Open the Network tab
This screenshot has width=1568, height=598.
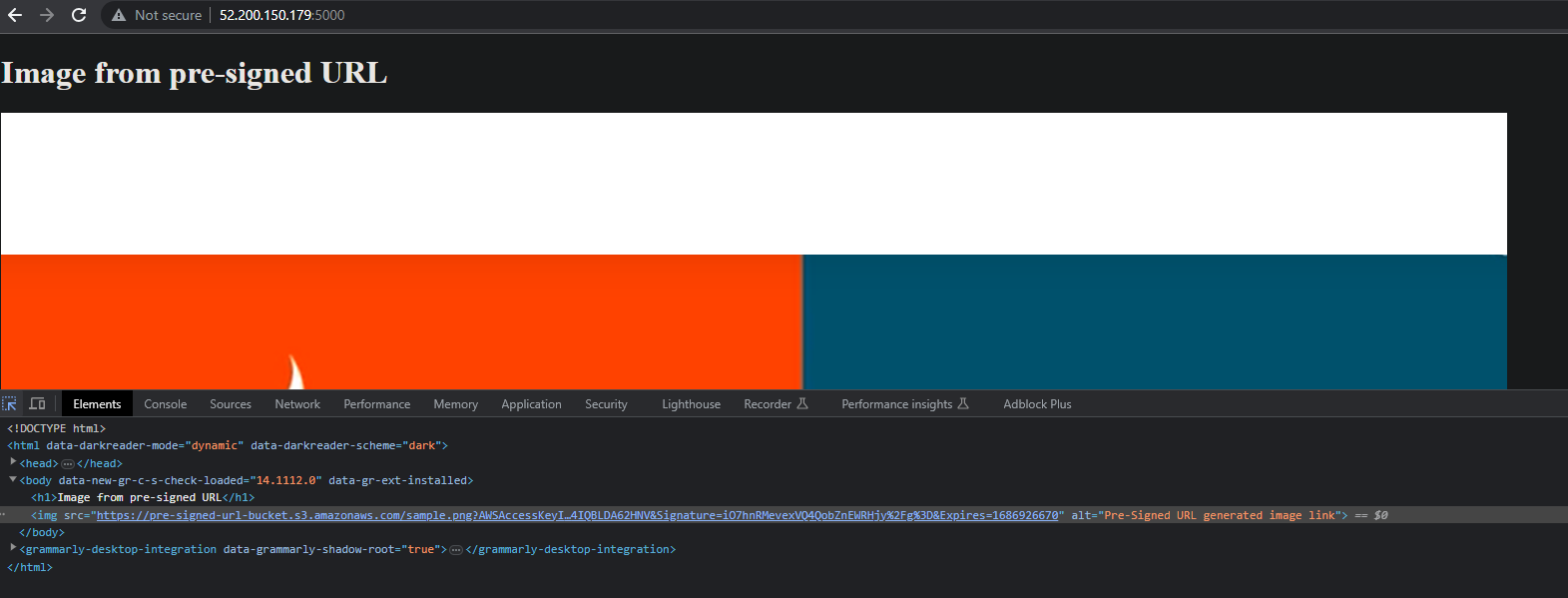tap(297, 404)
